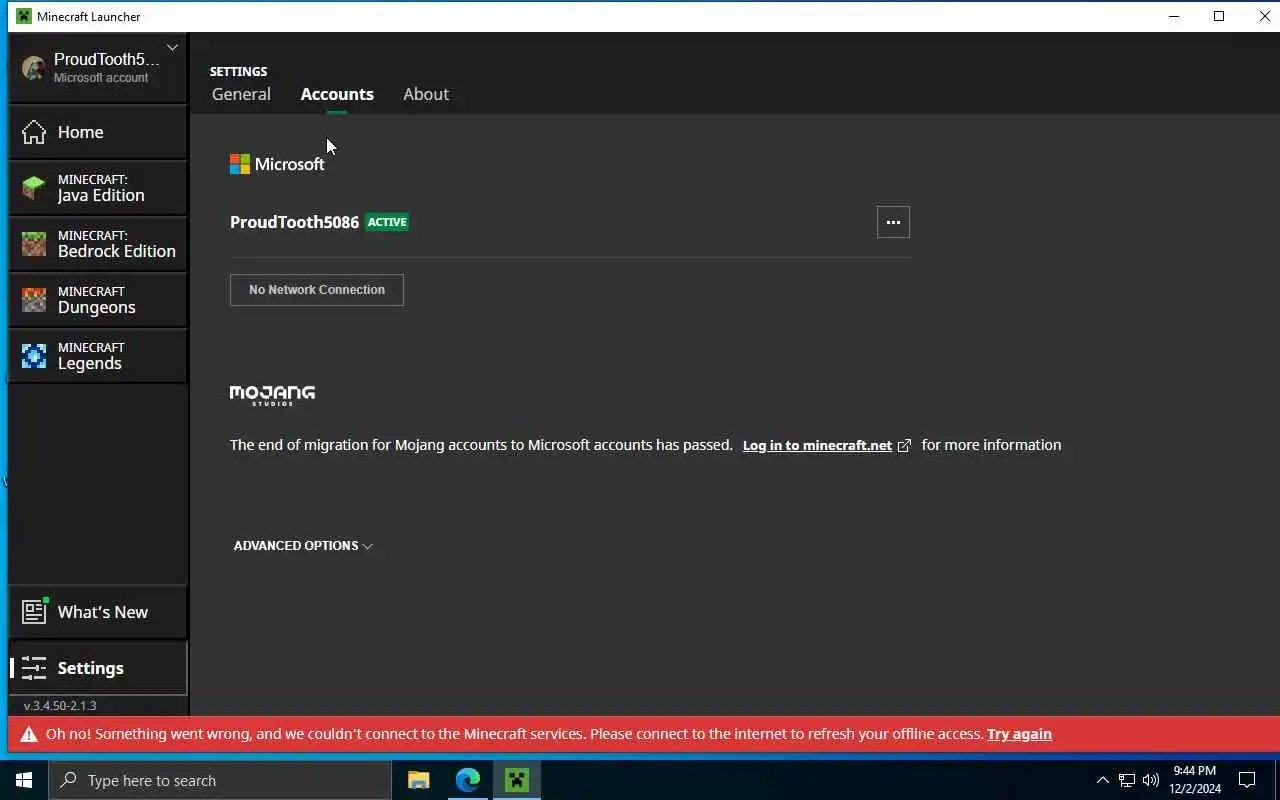The width and height of the screenshot is (1280, 800).
Task: Click the volume speaker tray icon
Action: 1150,781
